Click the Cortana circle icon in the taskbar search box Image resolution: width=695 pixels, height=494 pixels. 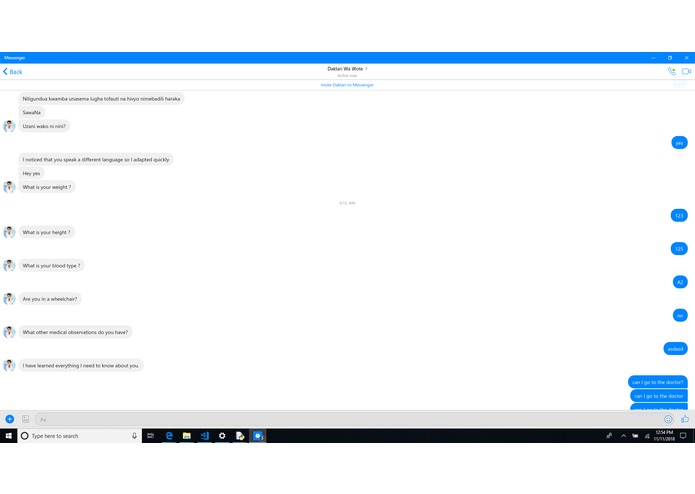[x=25, y=436]
